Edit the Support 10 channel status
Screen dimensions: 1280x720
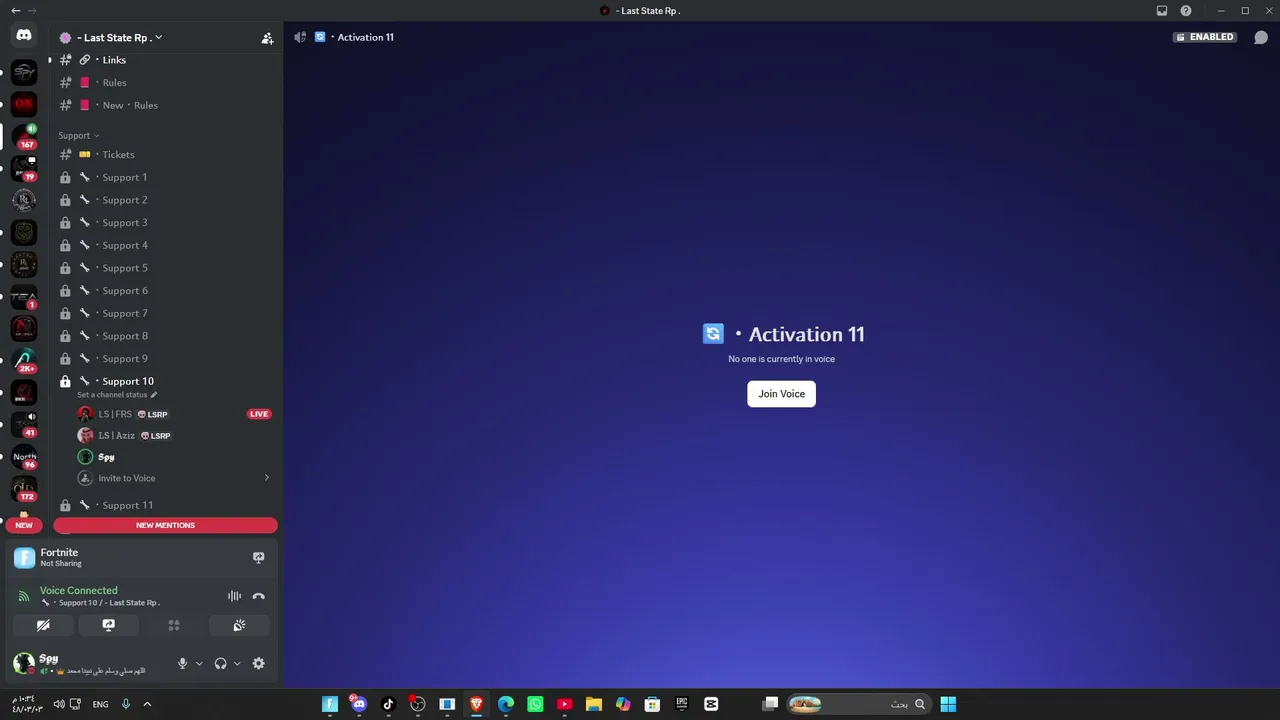point(117,395)
